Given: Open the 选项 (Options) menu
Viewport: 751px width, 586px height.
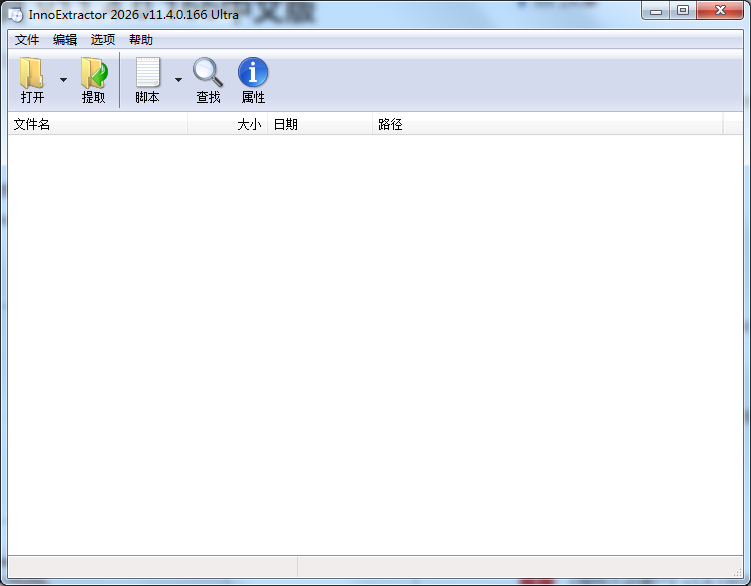Looking at the screenshot, I should [103, 40].
